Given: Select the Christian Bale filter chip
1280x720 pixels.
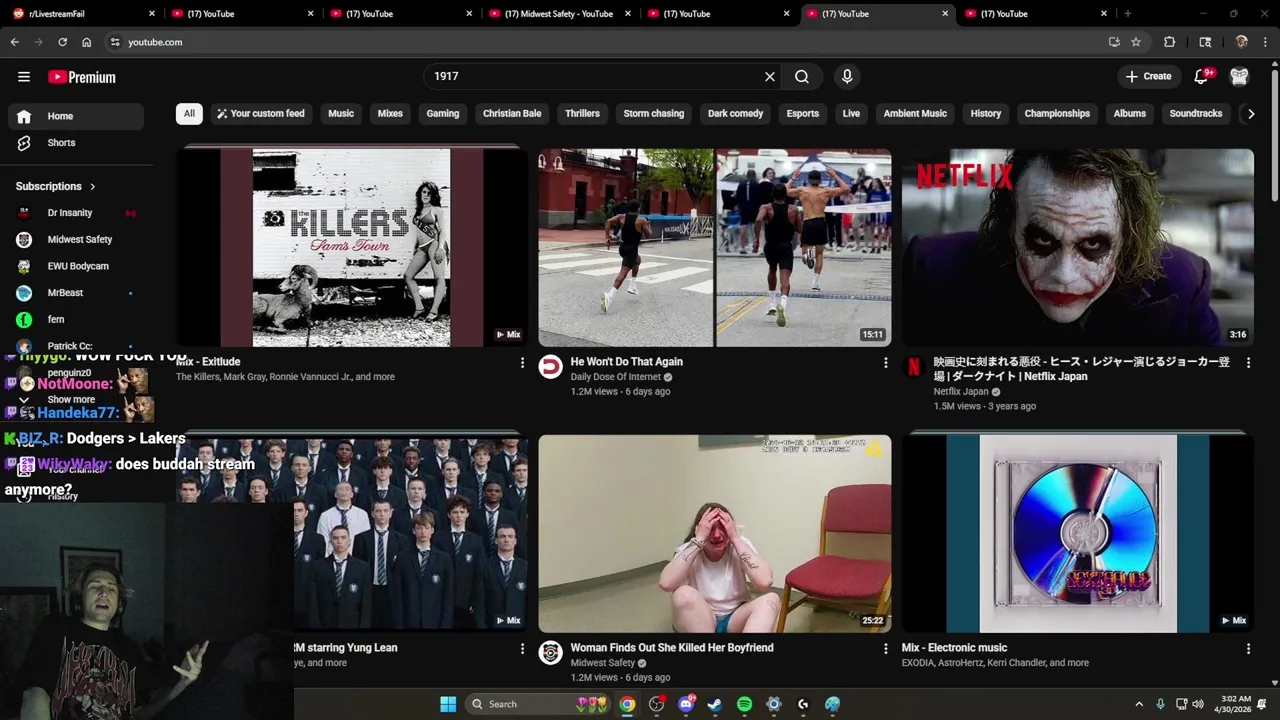Looking at the screenshot, I should (x=512, y=113).
